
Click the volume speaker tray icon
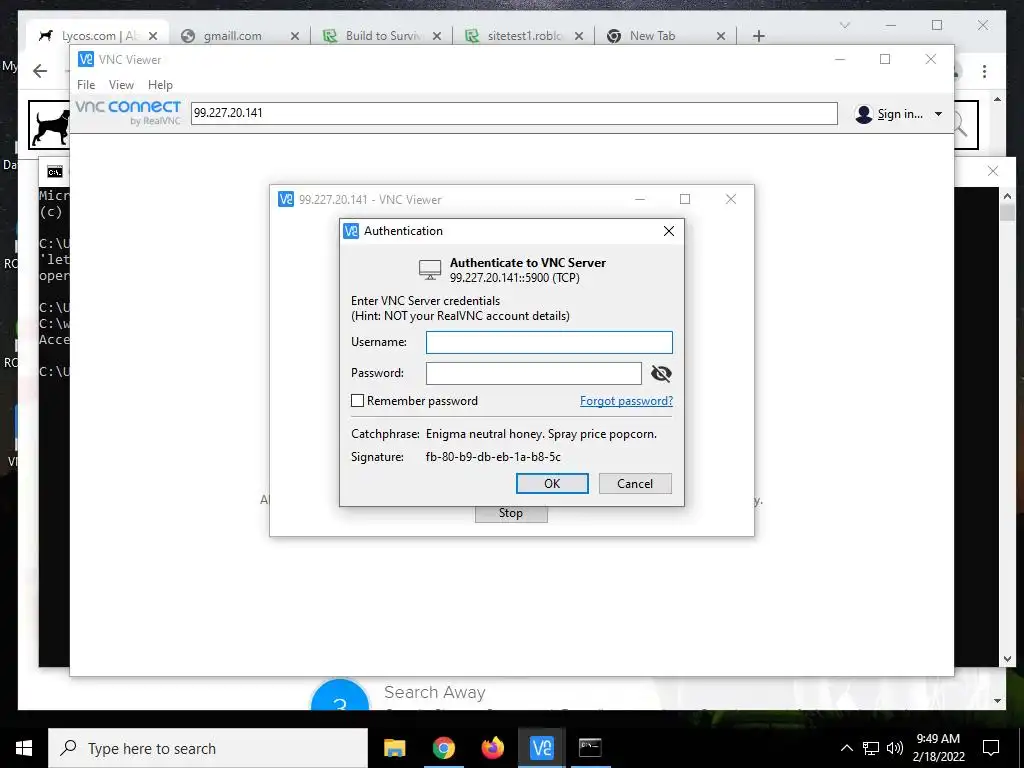point(895,748)
